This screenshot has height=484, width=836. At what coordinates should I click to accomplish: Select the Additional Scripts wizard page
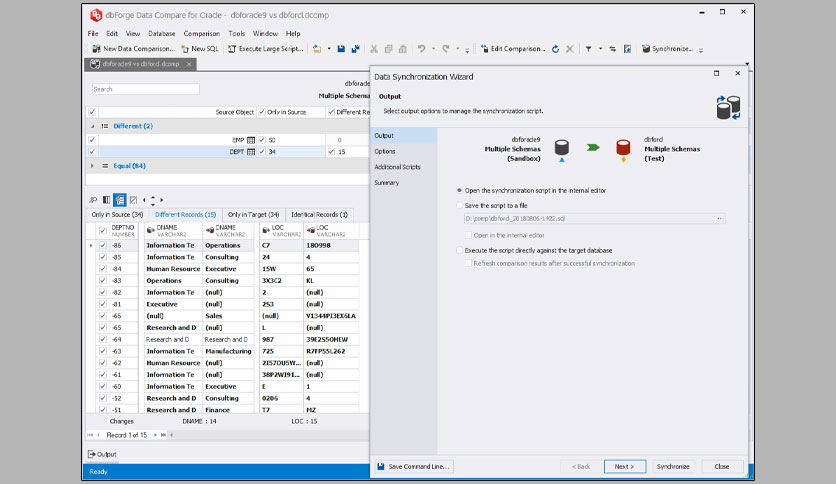click(x=397, y=167)
